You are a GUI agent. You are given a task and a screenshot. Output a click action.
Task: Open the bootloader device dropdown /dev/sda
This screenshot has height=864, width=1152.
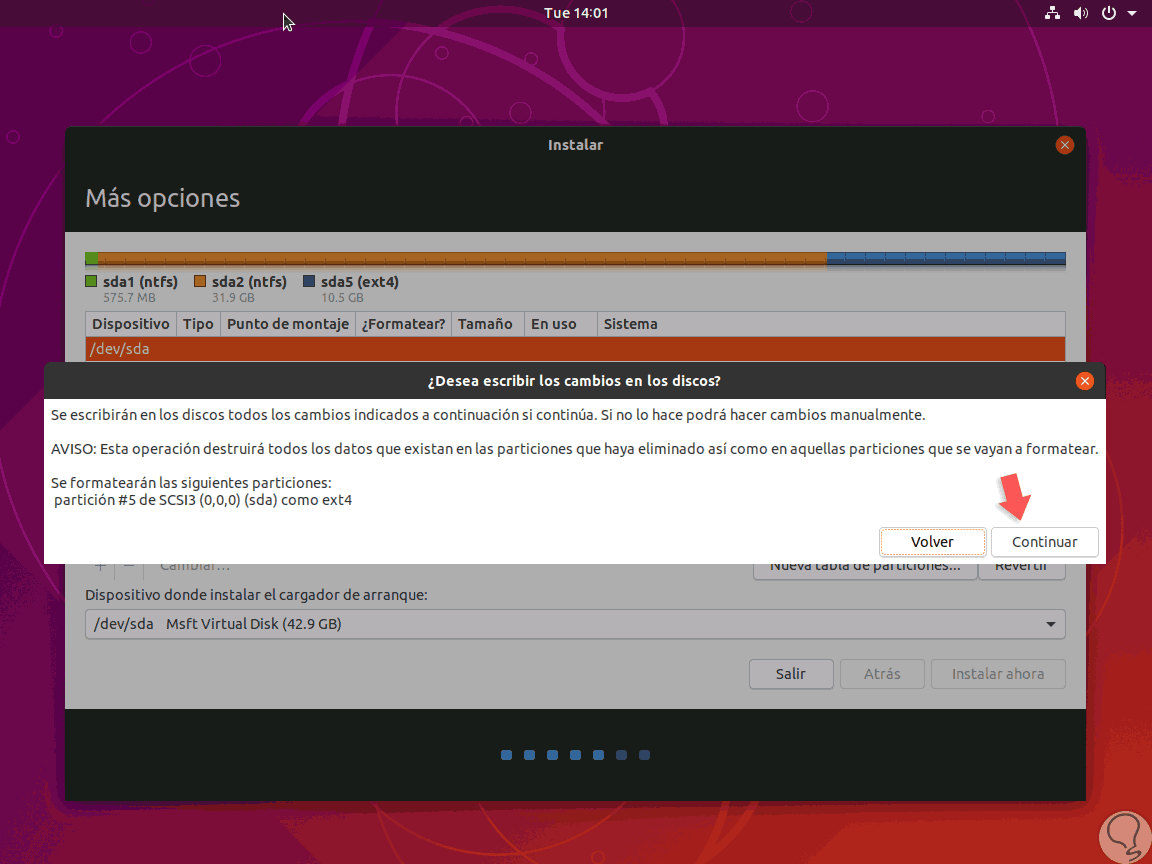click(x=575, y=624)
